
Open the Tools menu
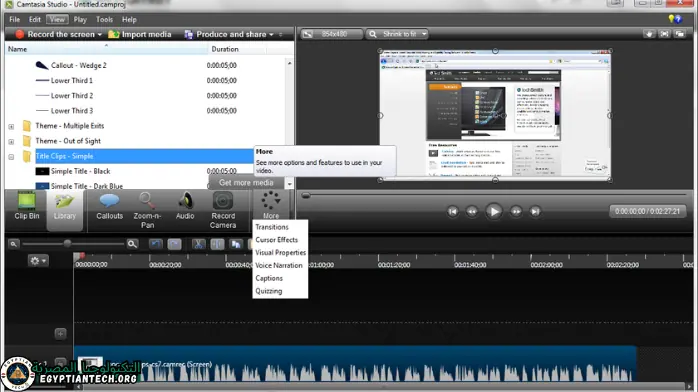(x=104, y=20)
